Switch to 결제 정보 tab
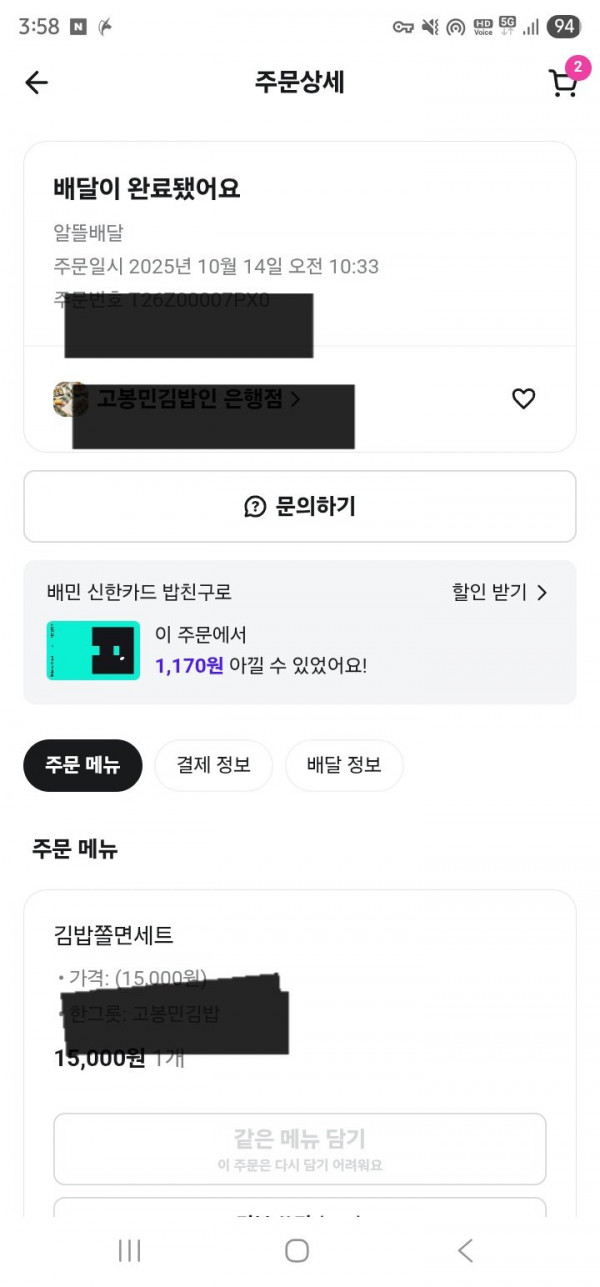600x1287 pixels. 213,765
